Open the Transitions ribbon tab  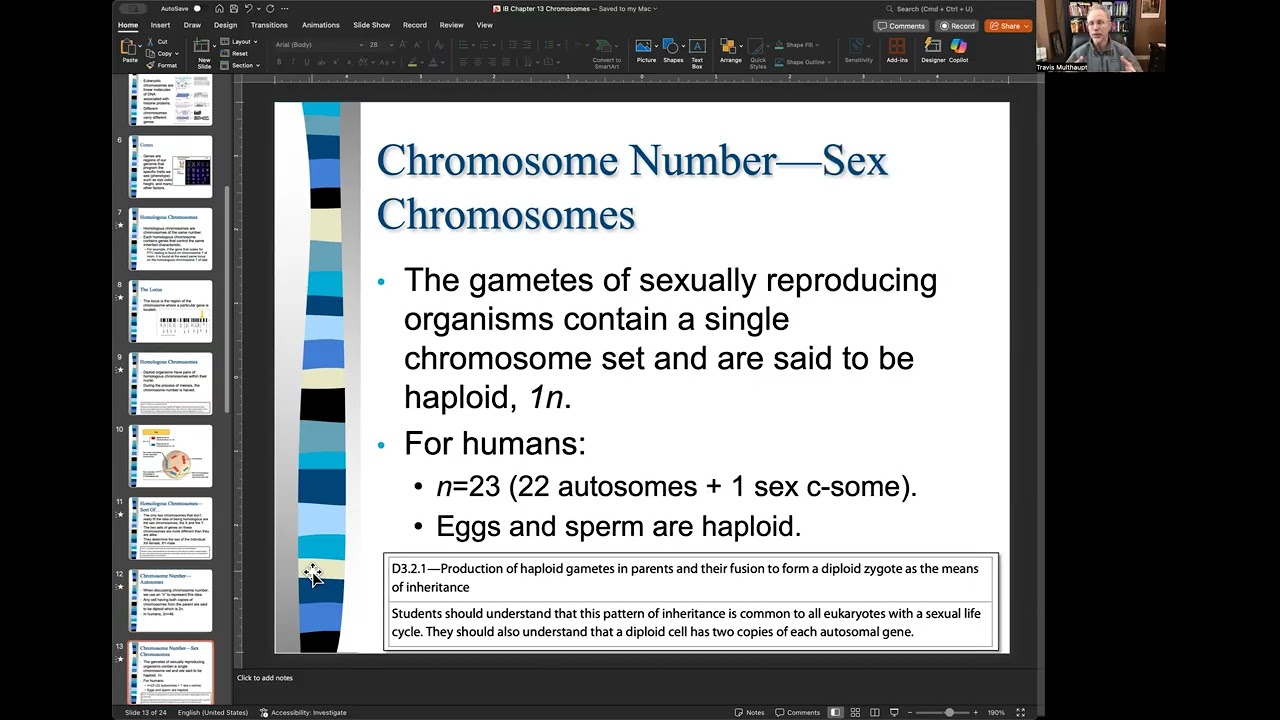tap(269, 25)
